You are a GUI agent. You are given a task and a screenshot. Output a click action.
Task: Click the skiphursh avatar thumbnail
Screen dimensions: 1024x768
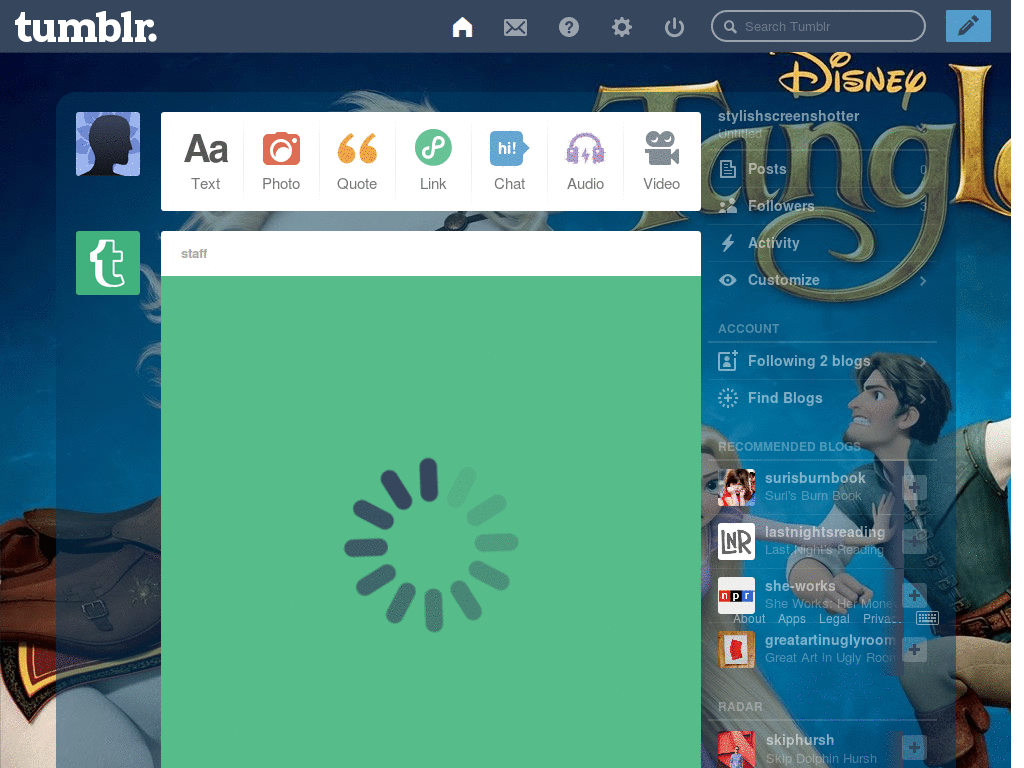736,750
